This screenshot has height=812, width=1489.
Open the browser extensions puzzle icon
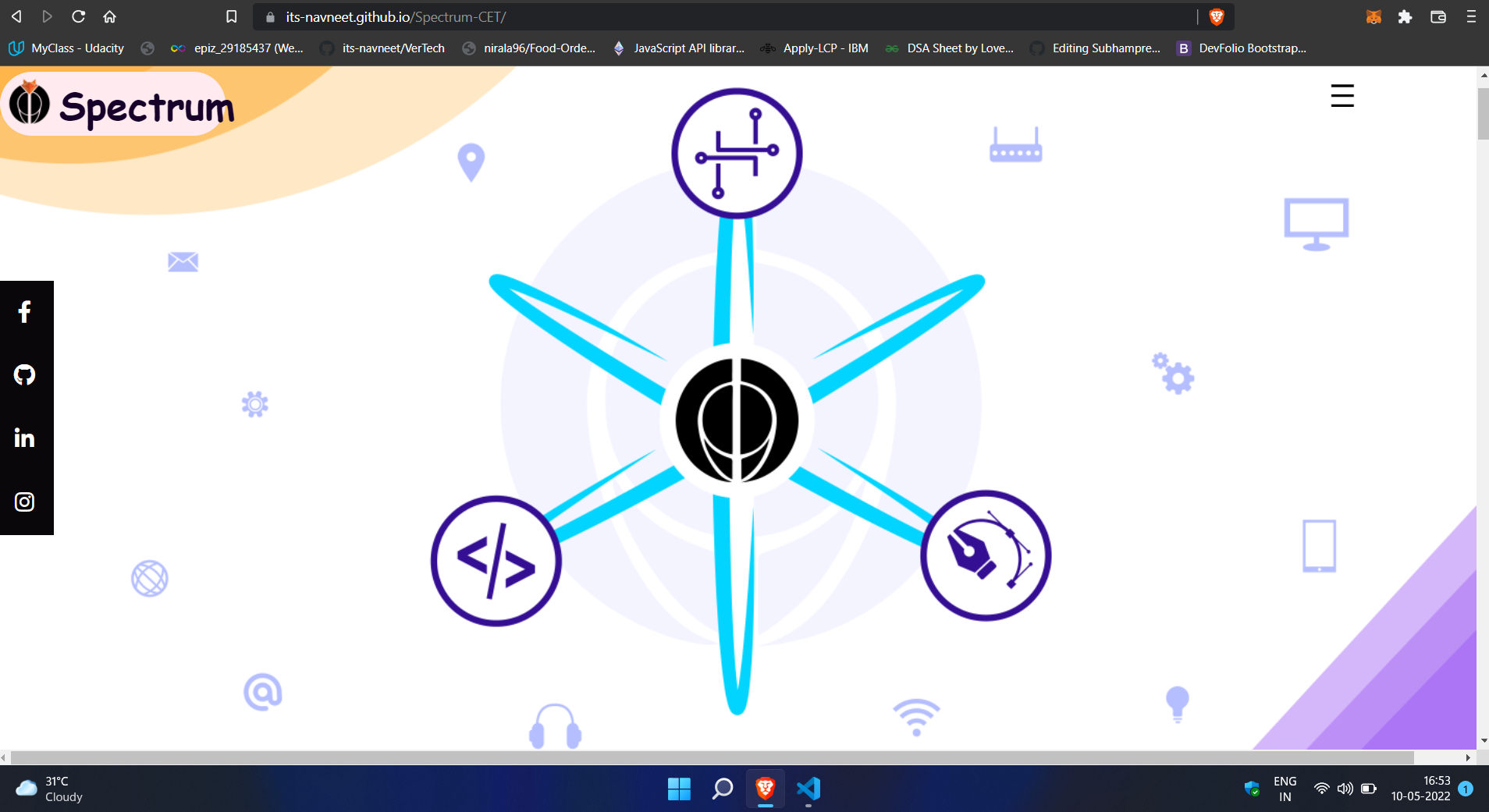1405,16
